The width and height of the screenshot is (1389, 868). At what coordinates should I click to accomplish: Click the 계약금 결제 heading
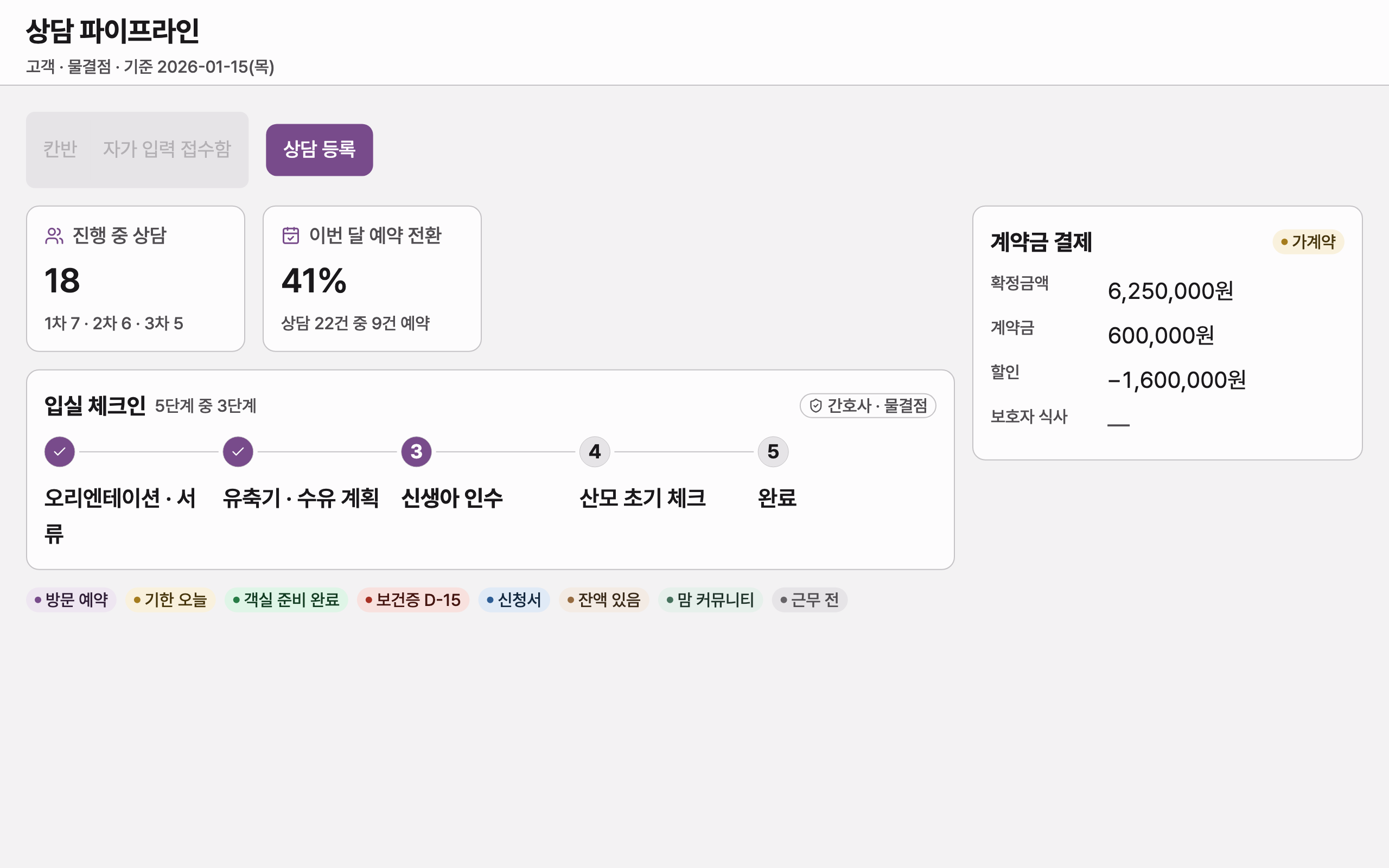(x=1041, y=242)
